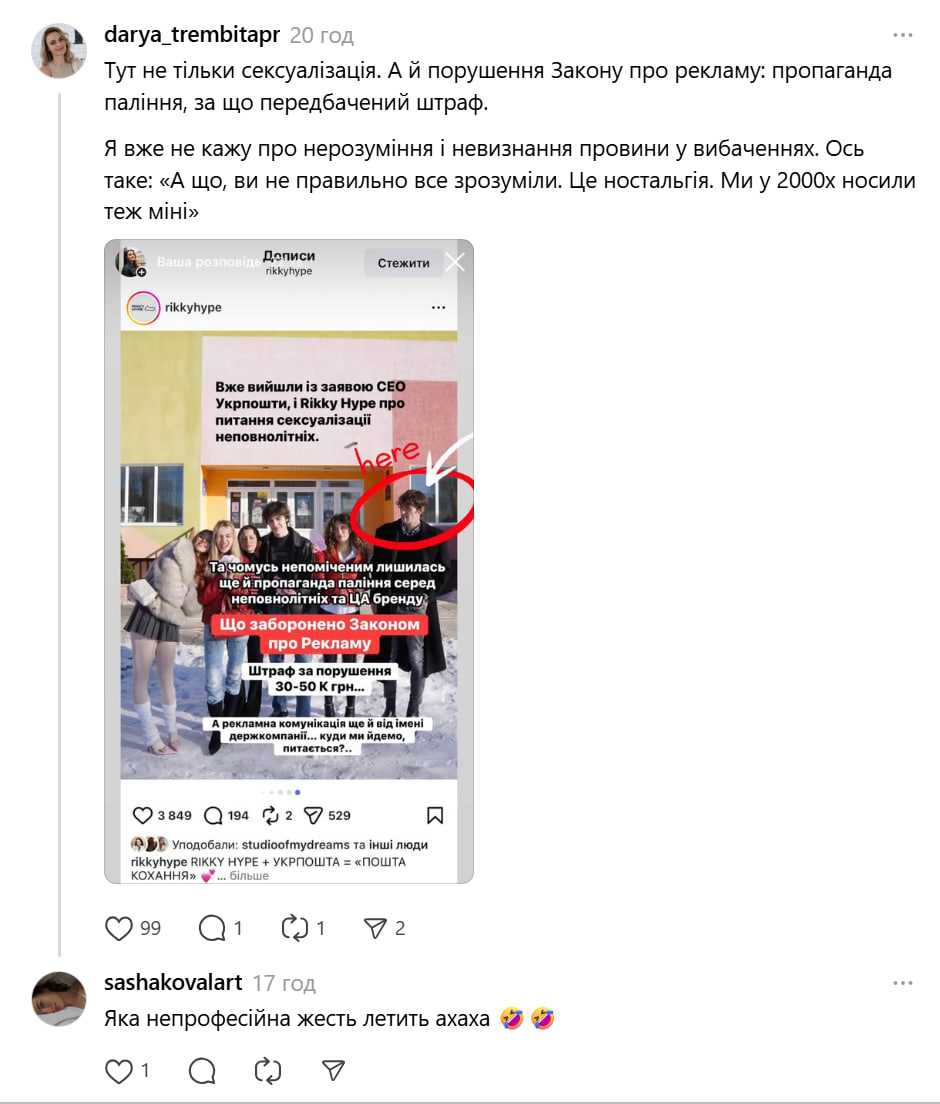Share darya_trembitapr's post via the send icon

coord(375,928)
